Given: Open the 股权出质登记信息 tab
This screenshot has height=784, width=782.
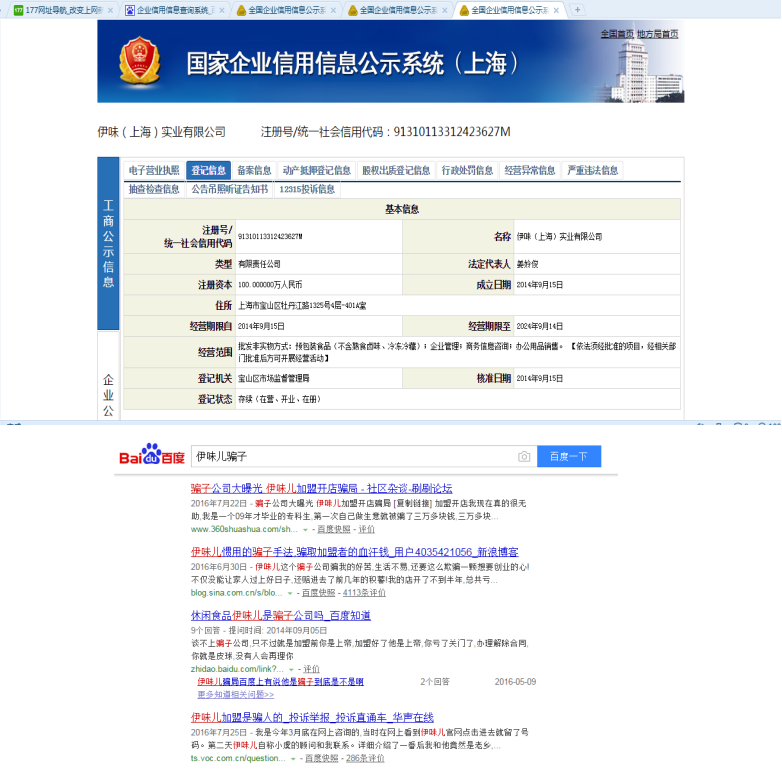Looking at the screenshot, I should [x=396, y=170].
